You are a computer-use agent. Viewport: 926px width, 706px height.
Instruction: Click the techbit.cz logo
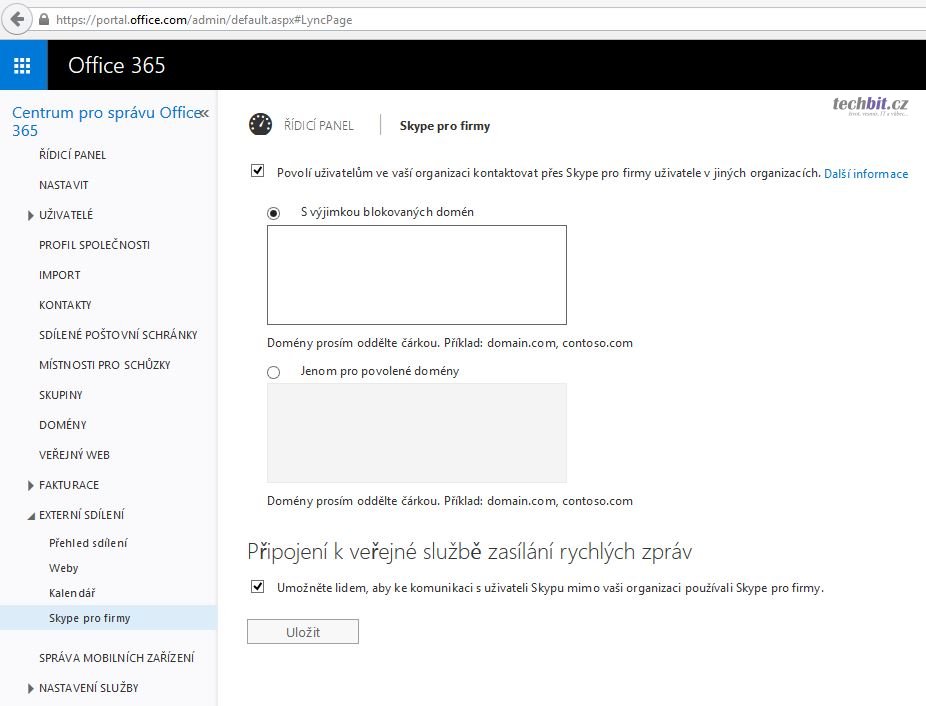(x=870, y=106)
